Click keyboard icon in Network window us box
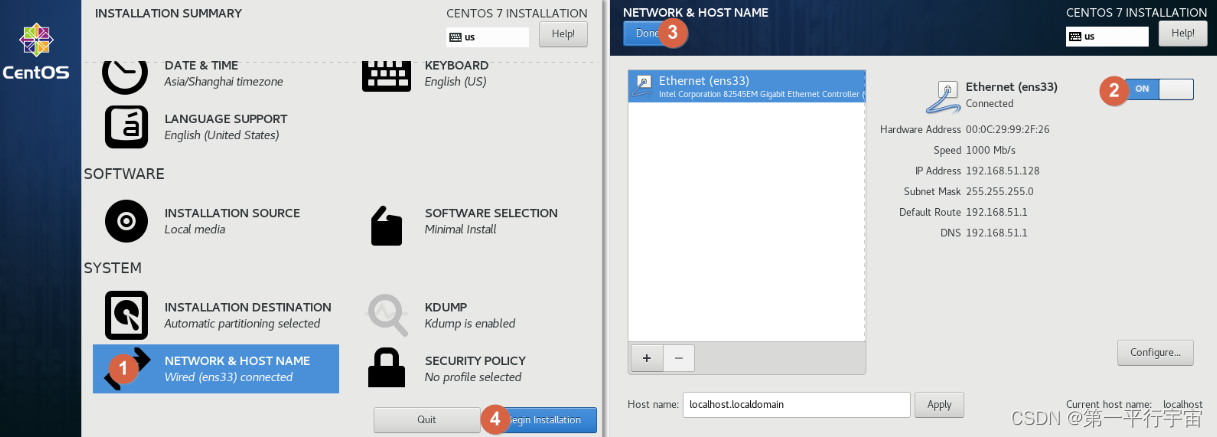1217x437 pixels. click(1076, 36)
